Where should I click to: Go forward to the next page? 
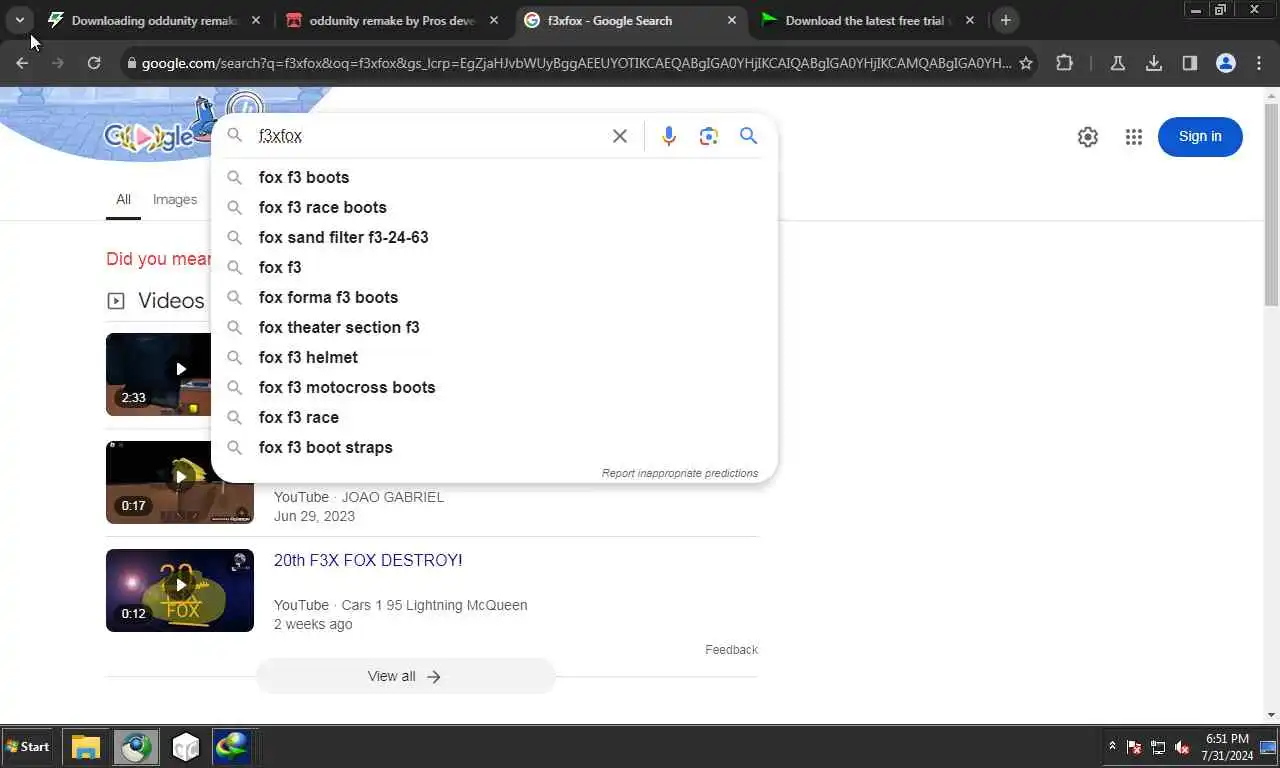(x=58, y=63)
